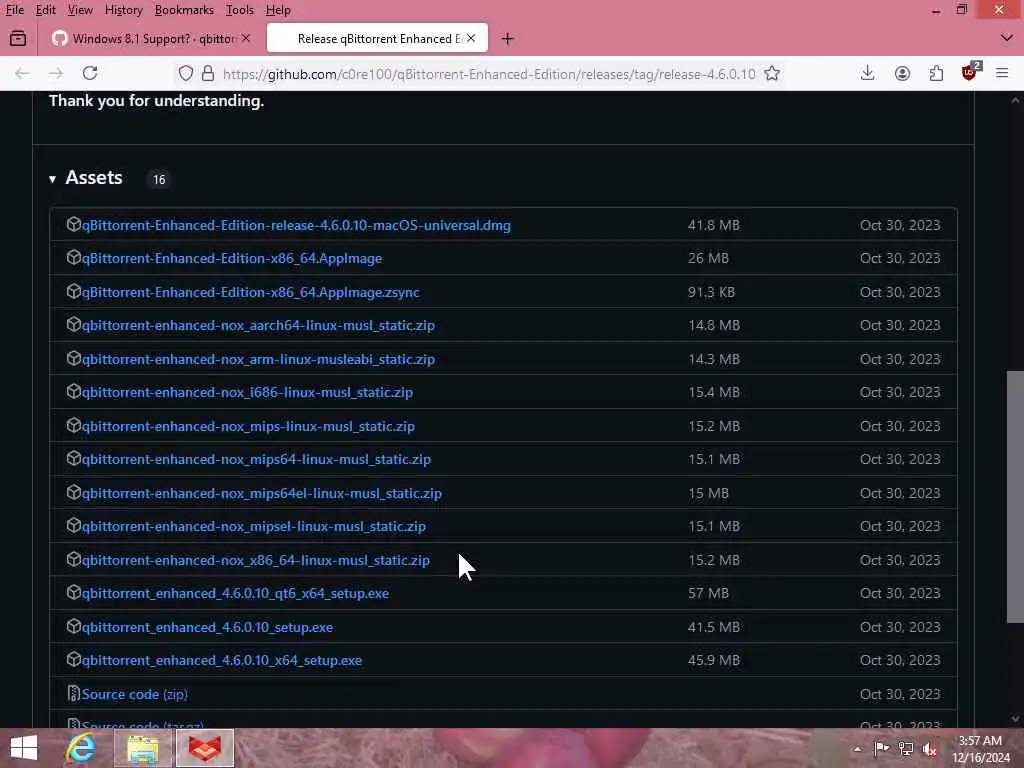This screenshot has width=1024, height=768.
Task: Open the File menu
Action: (x=14, y=10)
